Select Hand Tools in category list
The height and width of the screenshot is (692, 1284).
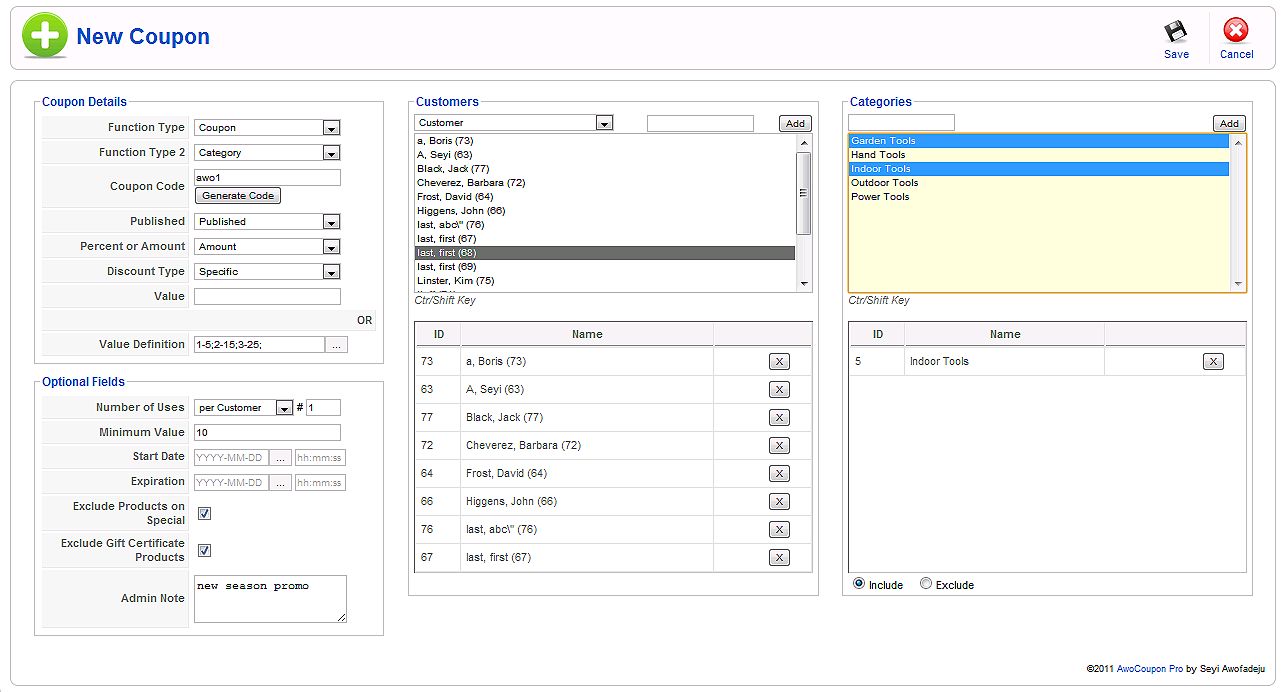click(1039, 155)
